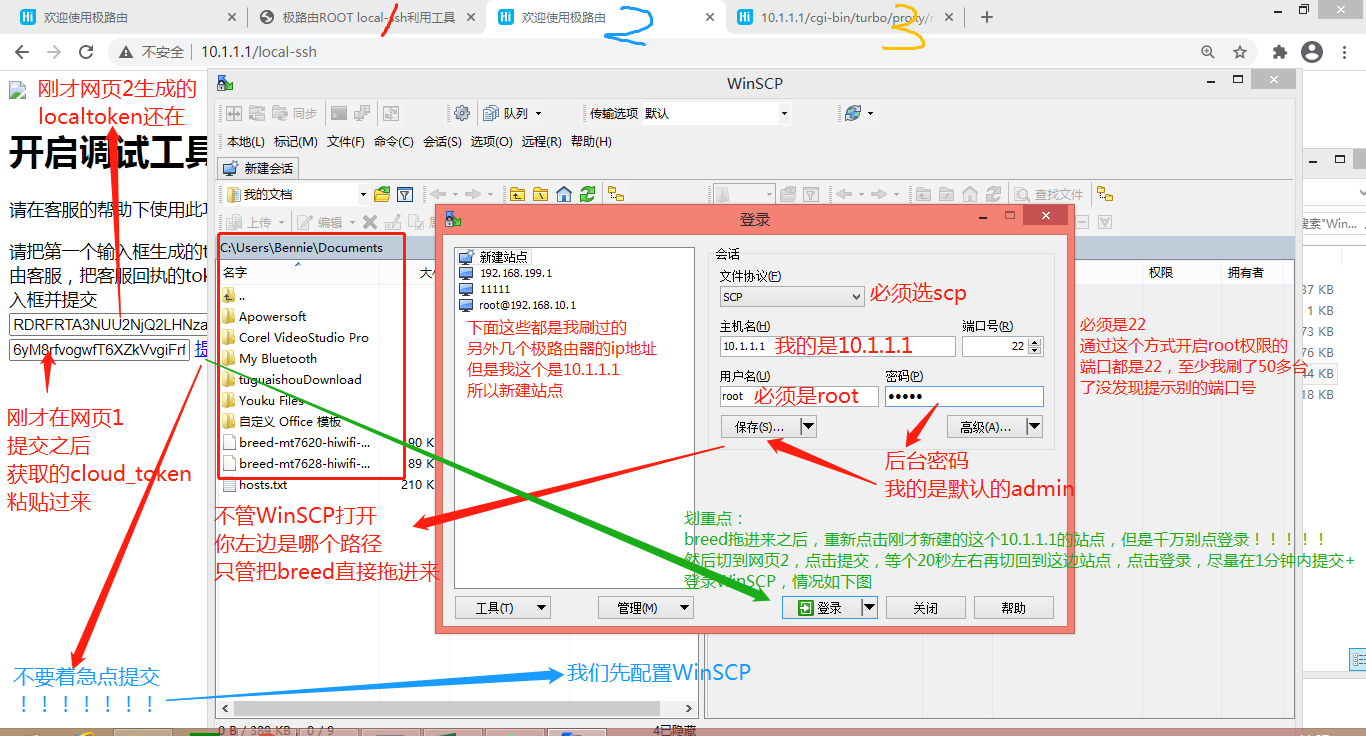Go to home directory in local panel
The width and height of the screenshot is (1366, 736).
tap(564, 194)
